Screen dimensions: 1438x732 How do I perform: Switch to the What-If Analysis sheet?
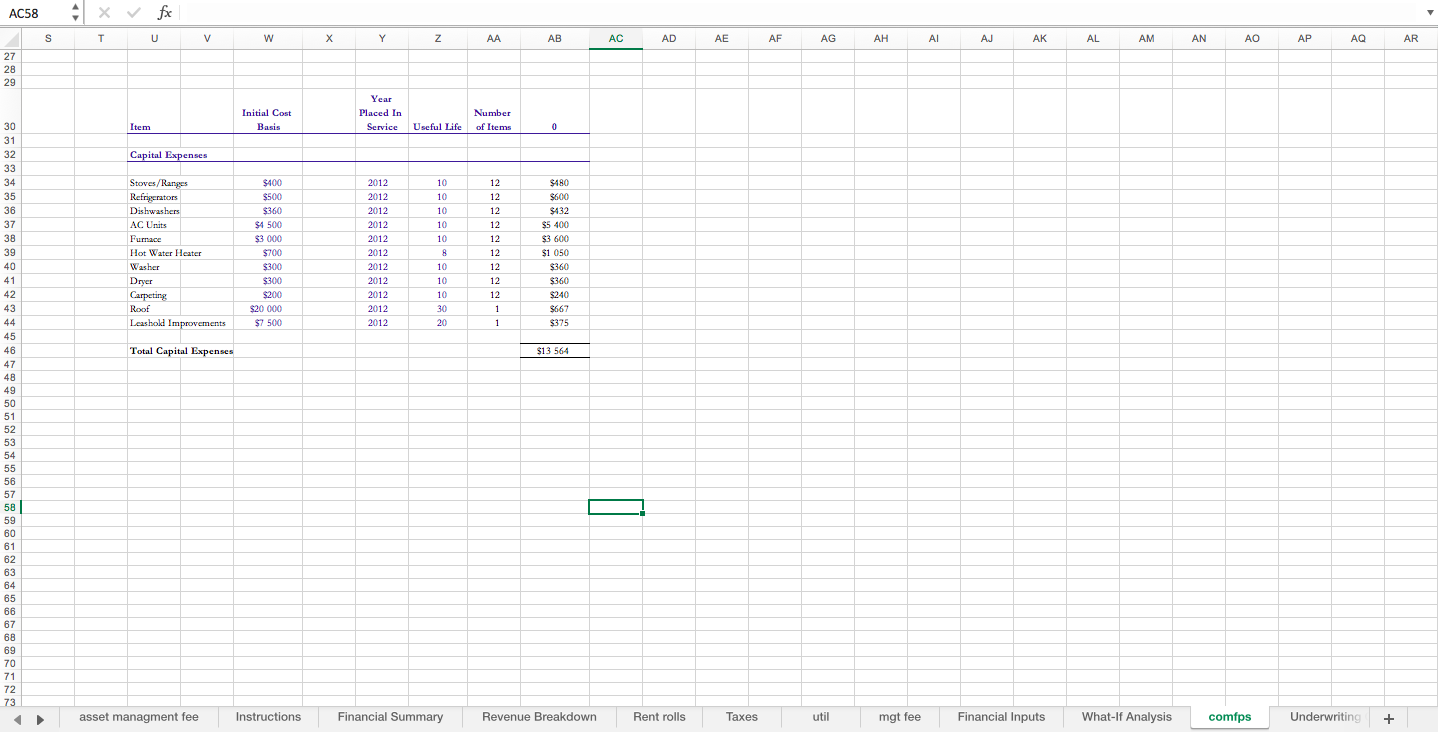pyautogui.click(x=1126, y=717)
